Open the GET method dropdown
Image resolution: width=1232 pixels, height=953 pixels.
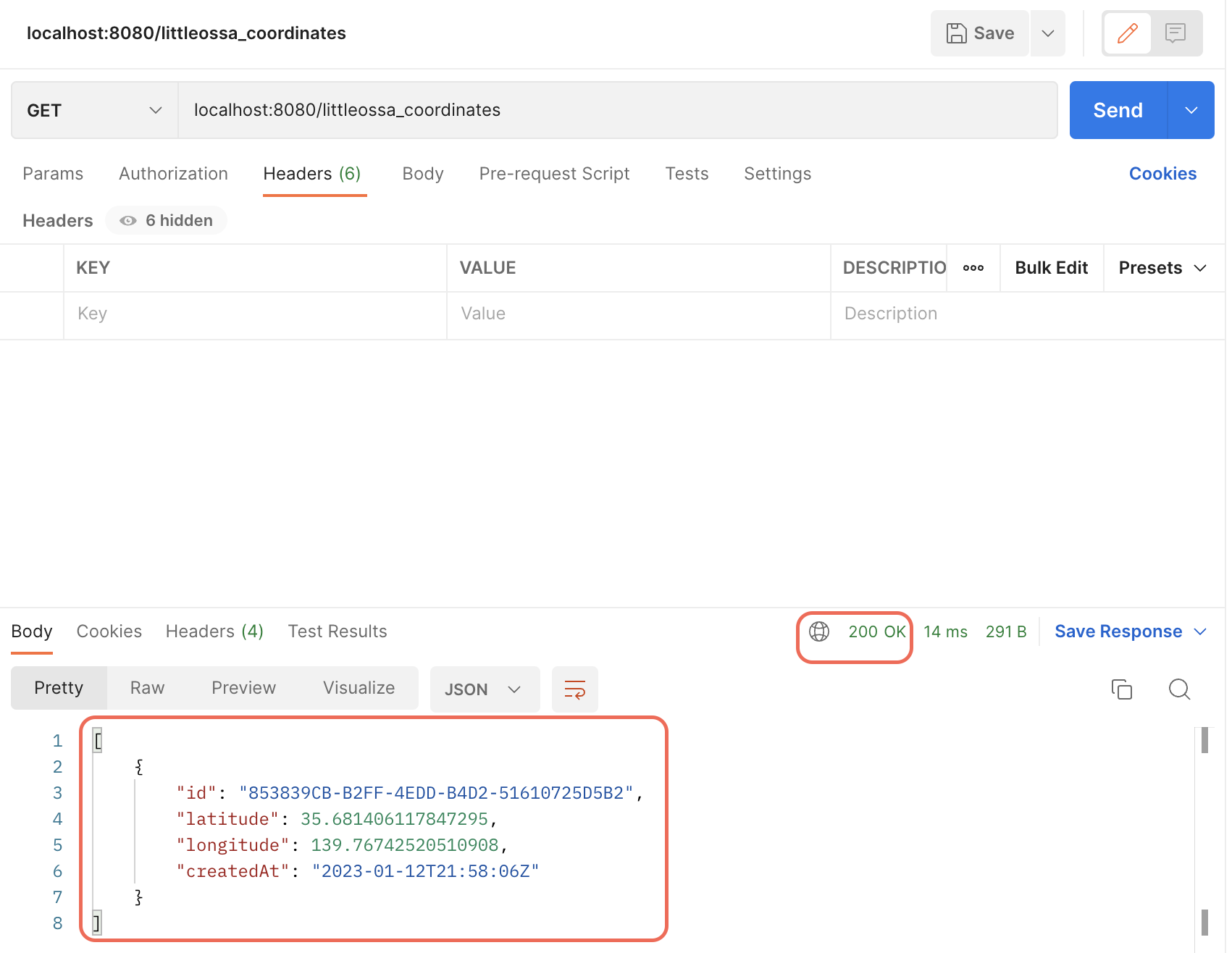pos(94,110)
